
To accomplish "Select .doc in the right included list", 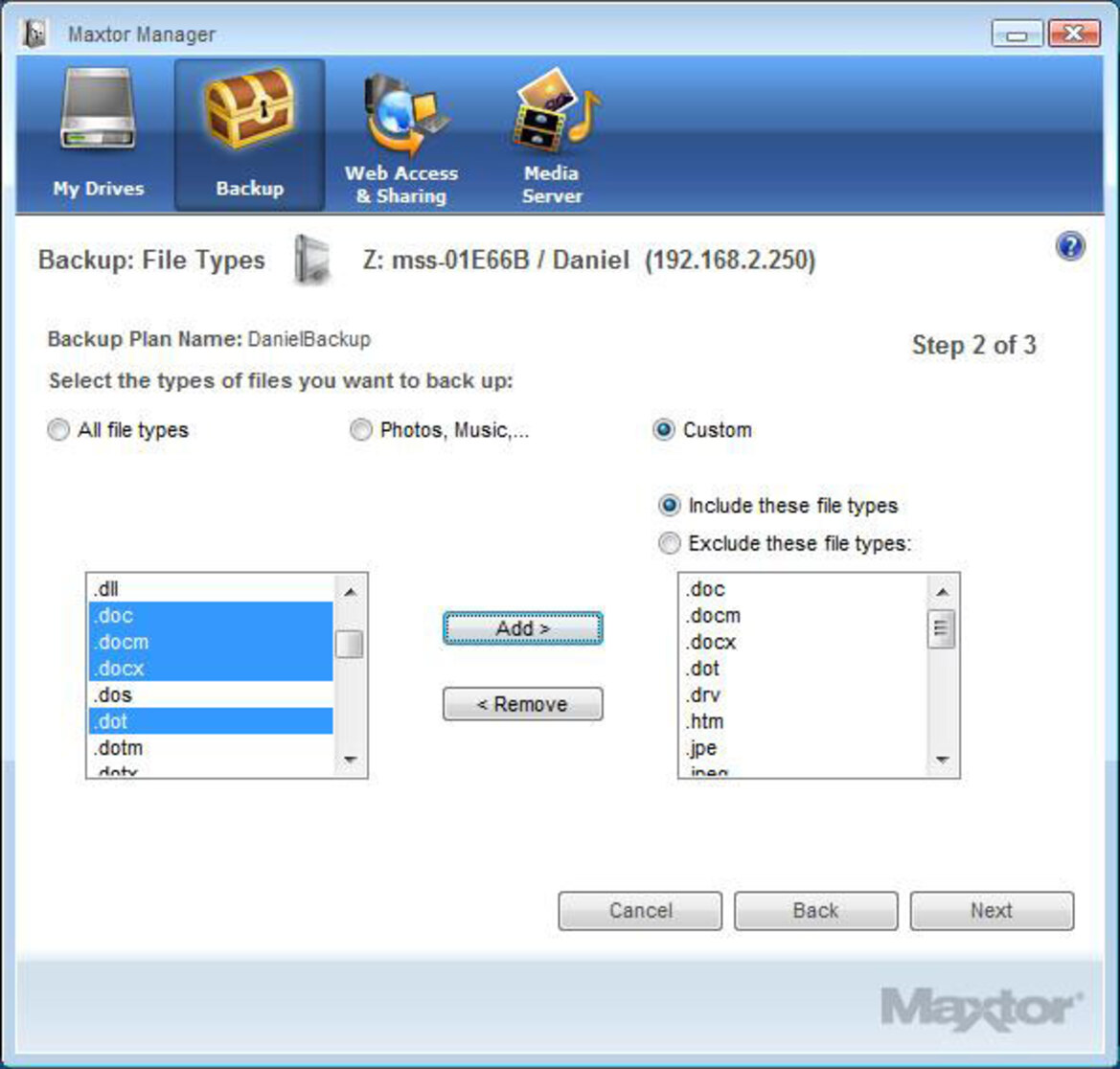I will pos(803,589).
